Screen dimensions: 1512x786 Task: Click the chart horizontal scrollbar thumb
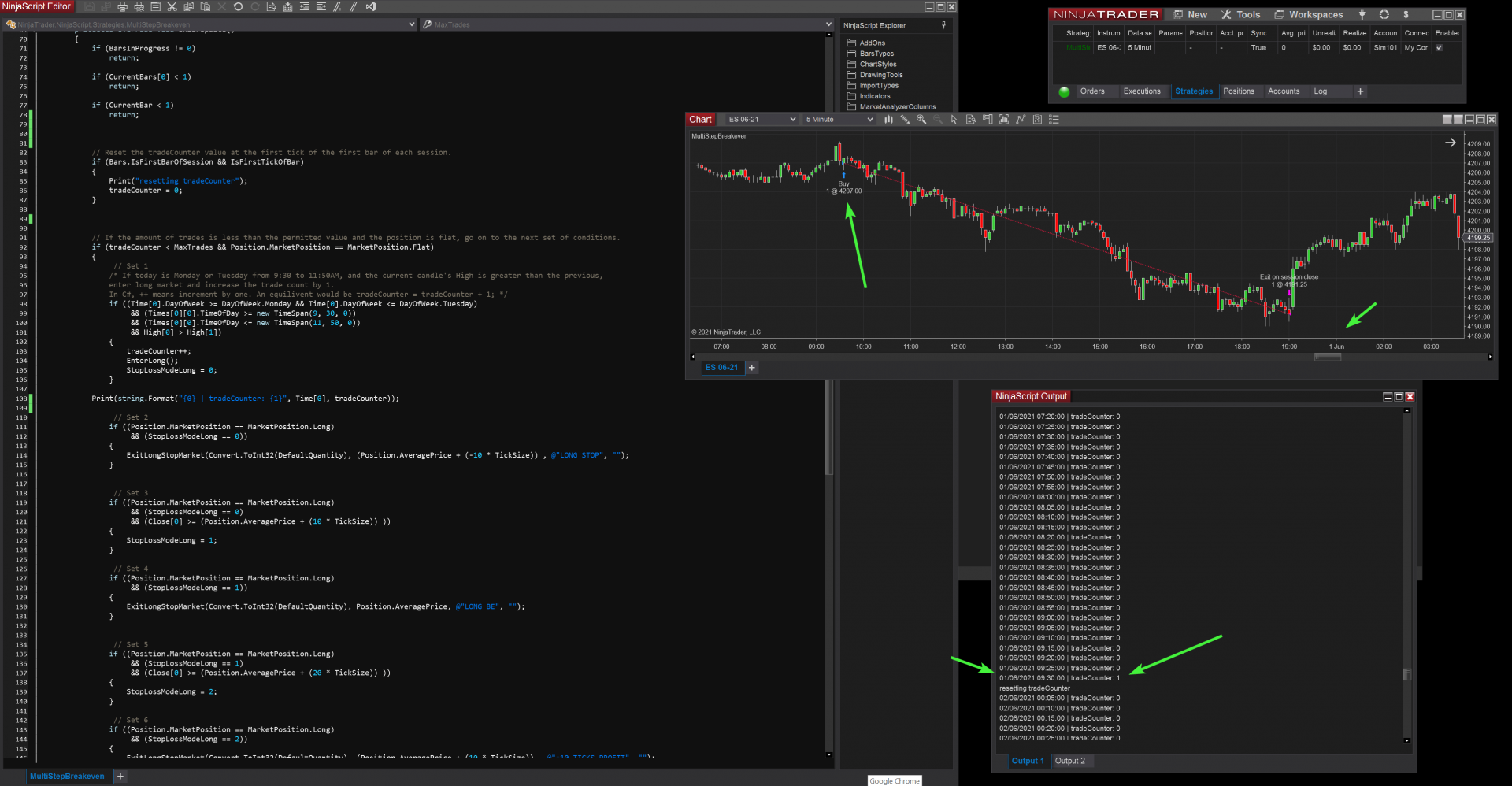1328,357
